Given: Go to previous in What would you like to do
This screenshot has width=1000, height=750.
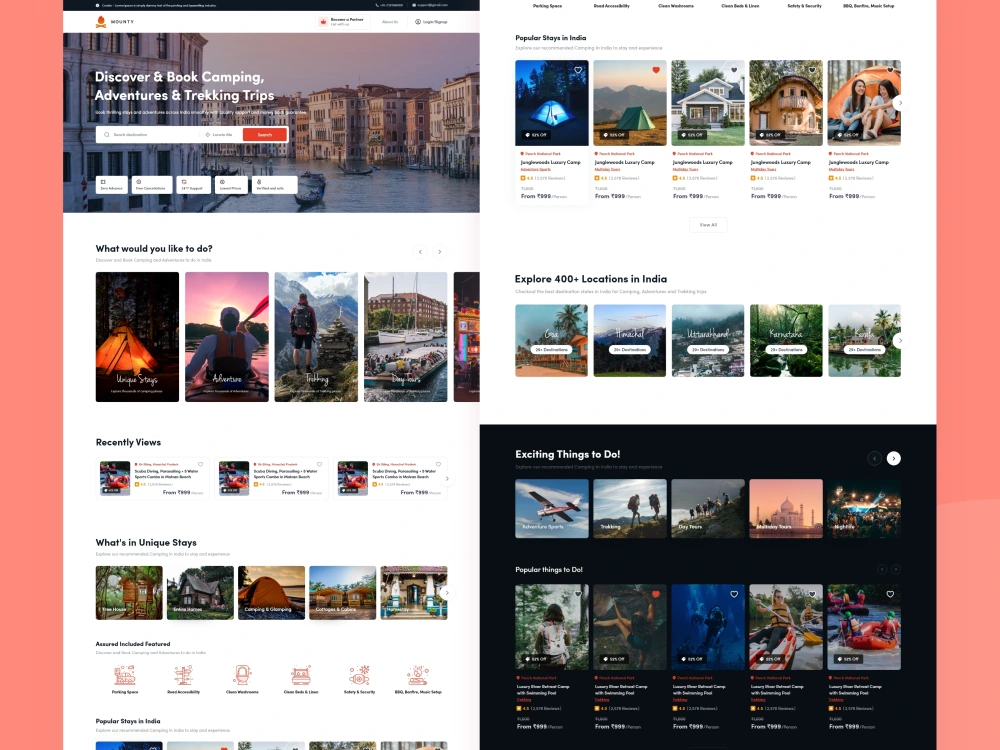Looking at the screenshot, I should 420,252.
